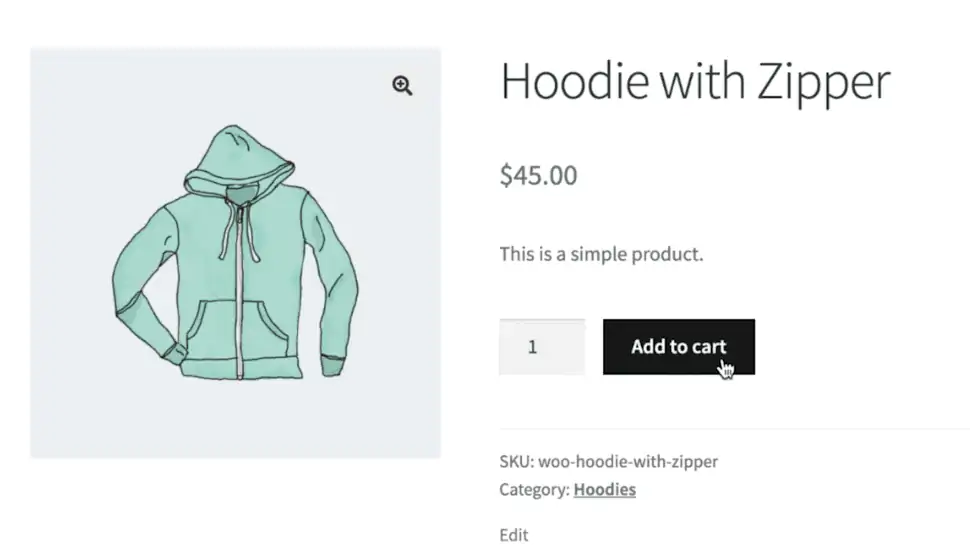Viewport: 970px width, 560px height.
Task: Click the Edit link below category
Action: [x=514, y=535]
